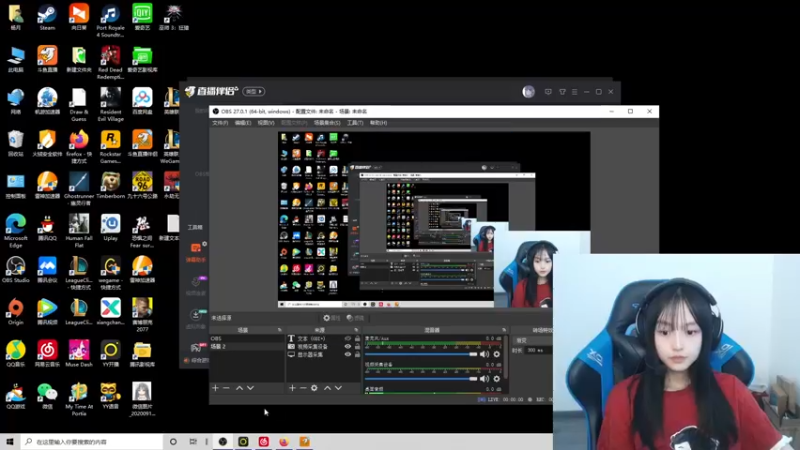The width and height of the screenshot is (800, 450).
Task: Expand the type dropdown in streaming companion
Action: pyautogui.click(x=254, y=91)
